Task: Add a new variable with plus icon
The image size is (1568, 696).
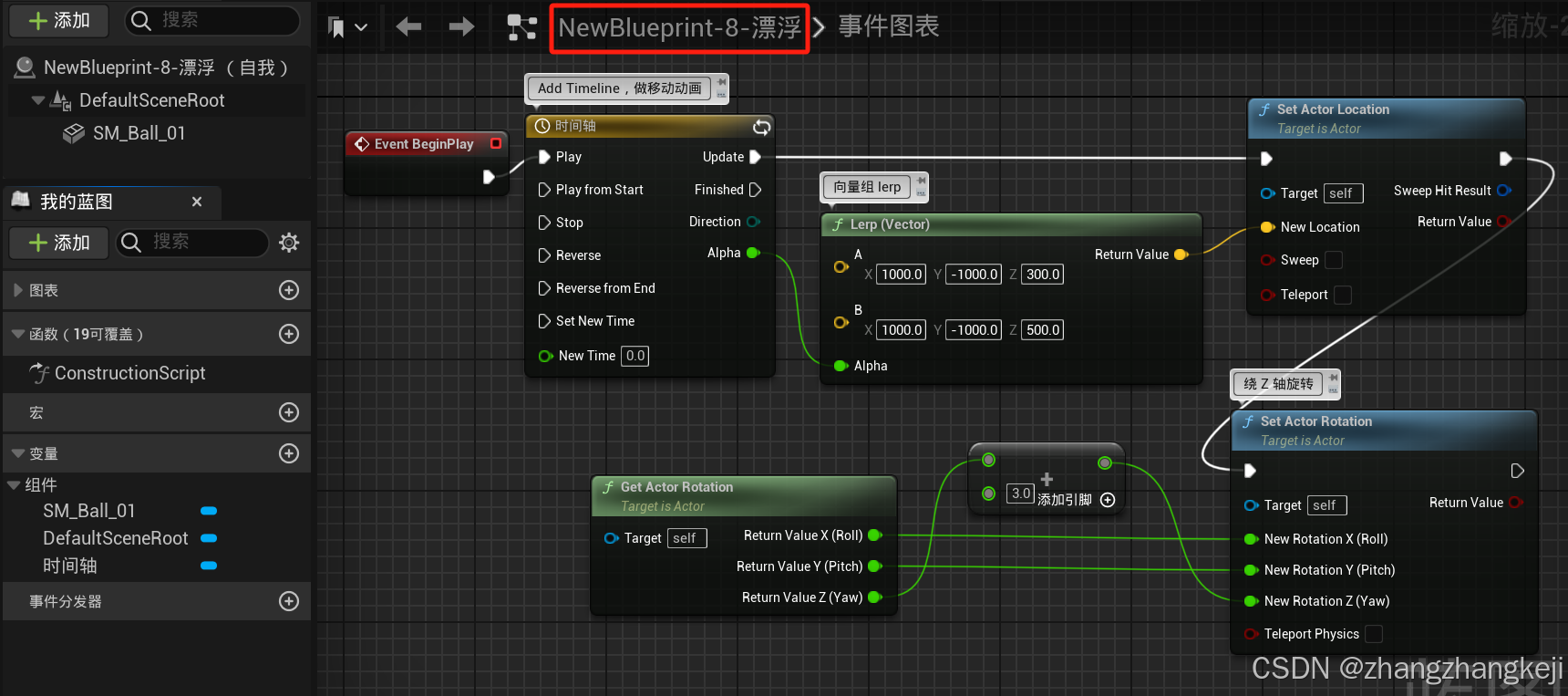Action: [289, 453]
